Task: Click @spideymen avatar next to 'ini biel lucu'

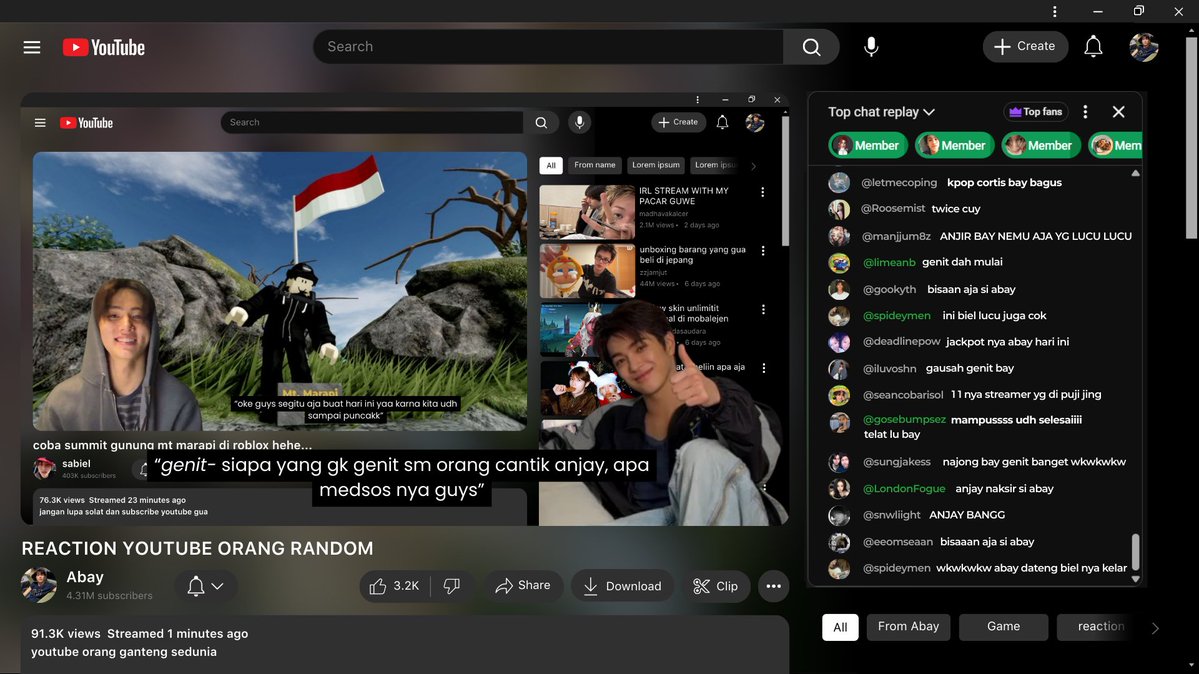Action: click(839, 316)
